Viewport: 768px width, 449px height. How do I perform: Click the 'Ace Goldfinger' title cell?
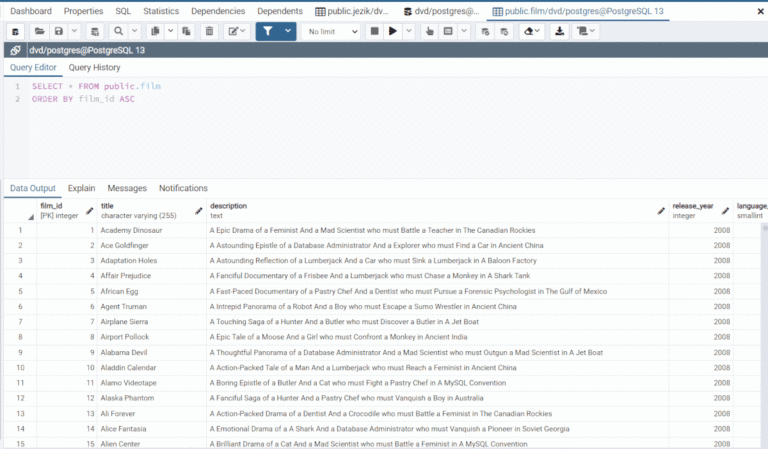tap(152, 245)
